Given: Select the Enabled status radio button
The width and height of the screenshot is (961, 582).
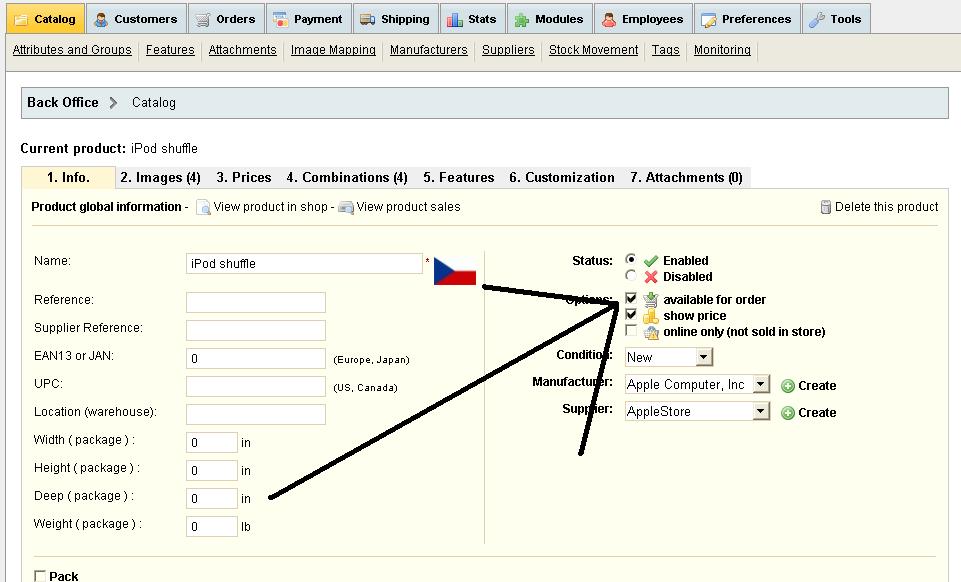Looking at the screenshot, I should pyautogui.click(x=631, y=259).
